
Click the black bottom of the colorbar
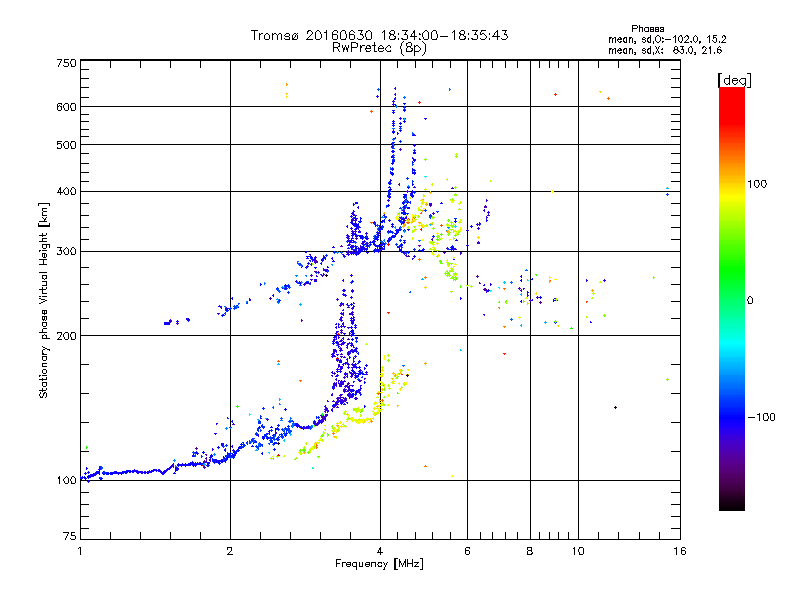(x=732, y=503)
